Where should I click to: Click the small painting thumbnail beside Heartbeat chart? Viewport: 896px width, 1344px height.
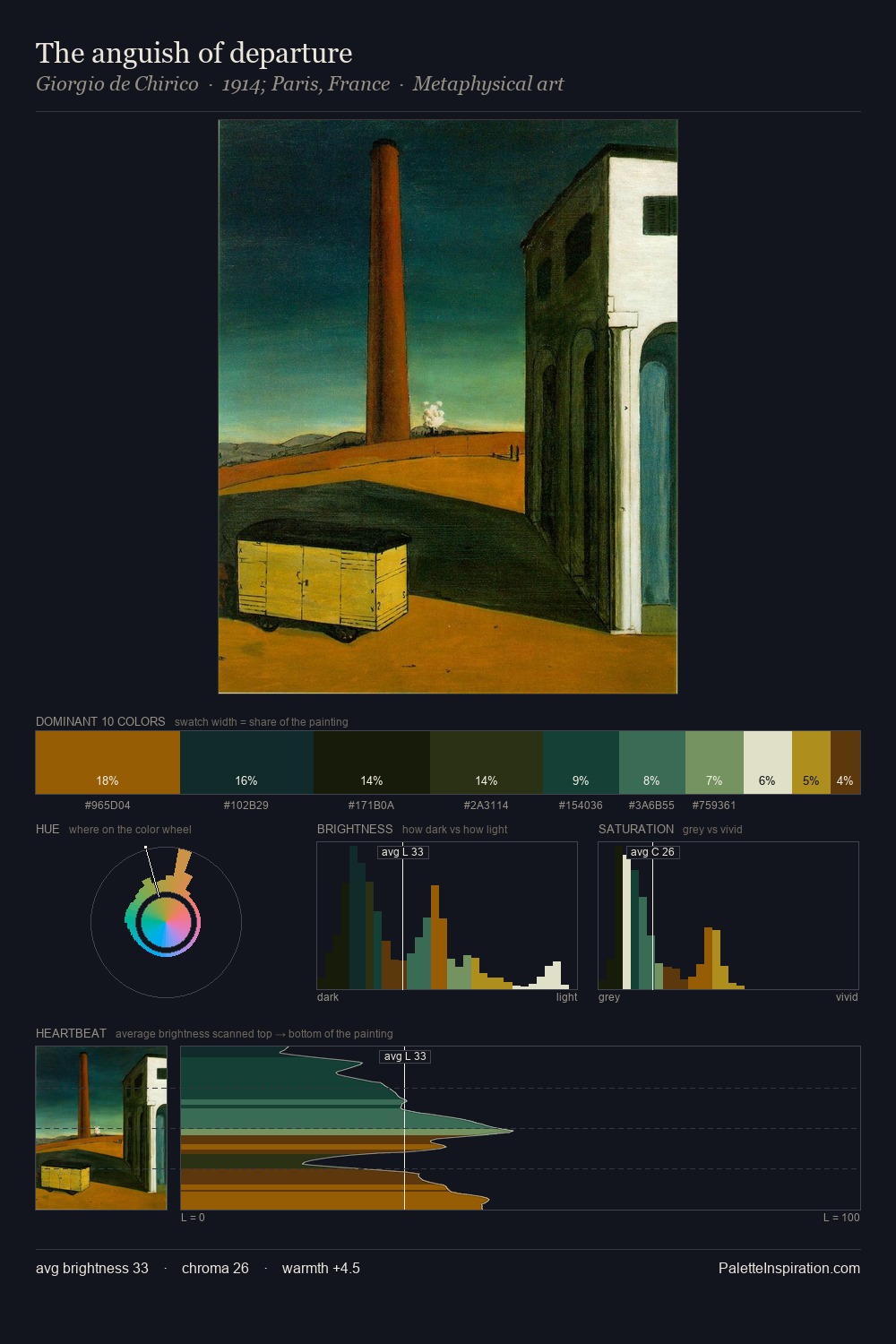click(x=101, y=1128)
